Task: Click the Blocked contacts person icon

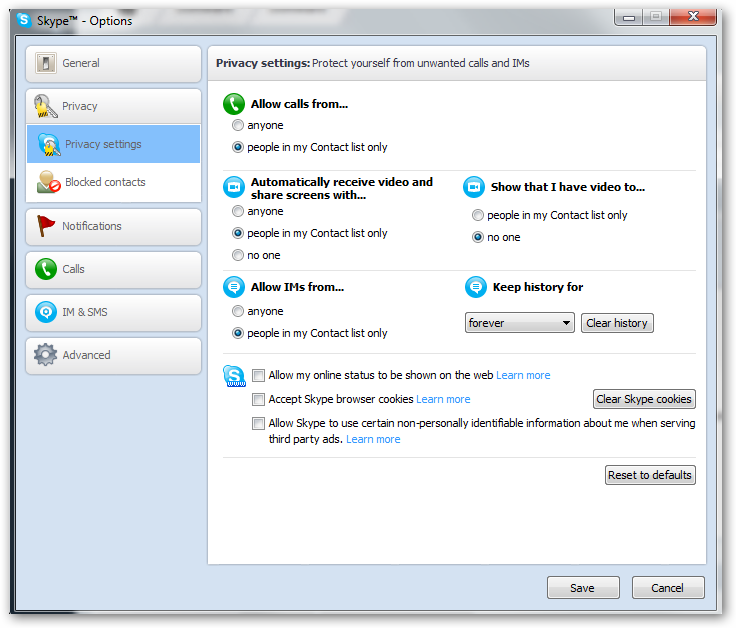Action: 49,182
